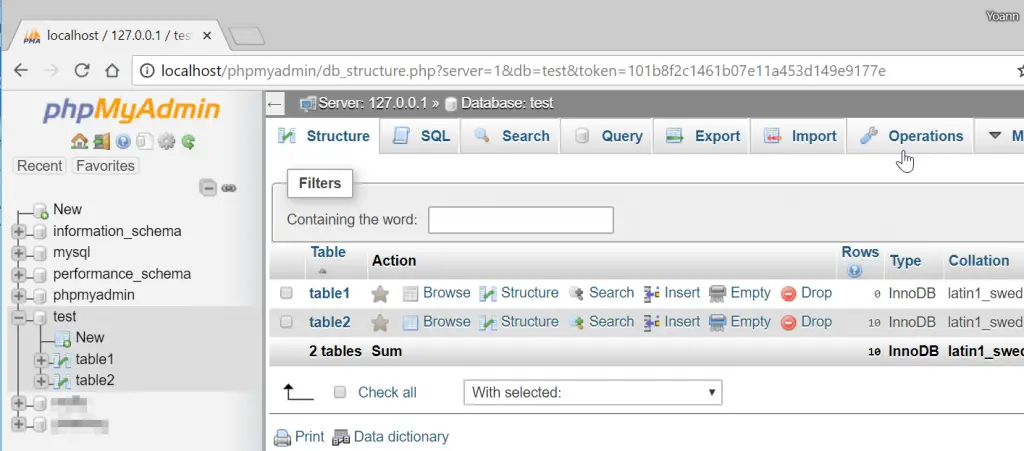This screenshot has height=451, width=1024.
Task: Reload navigation panel with green refresh icon
Action: pyautogui.click(x=187, y=141)
